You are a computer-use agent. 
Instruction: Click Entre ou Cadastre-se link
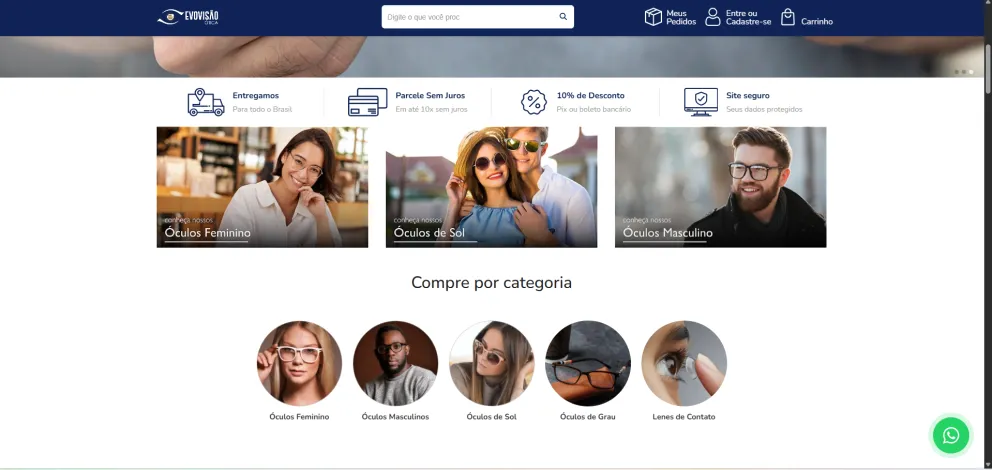coord(748,17)
